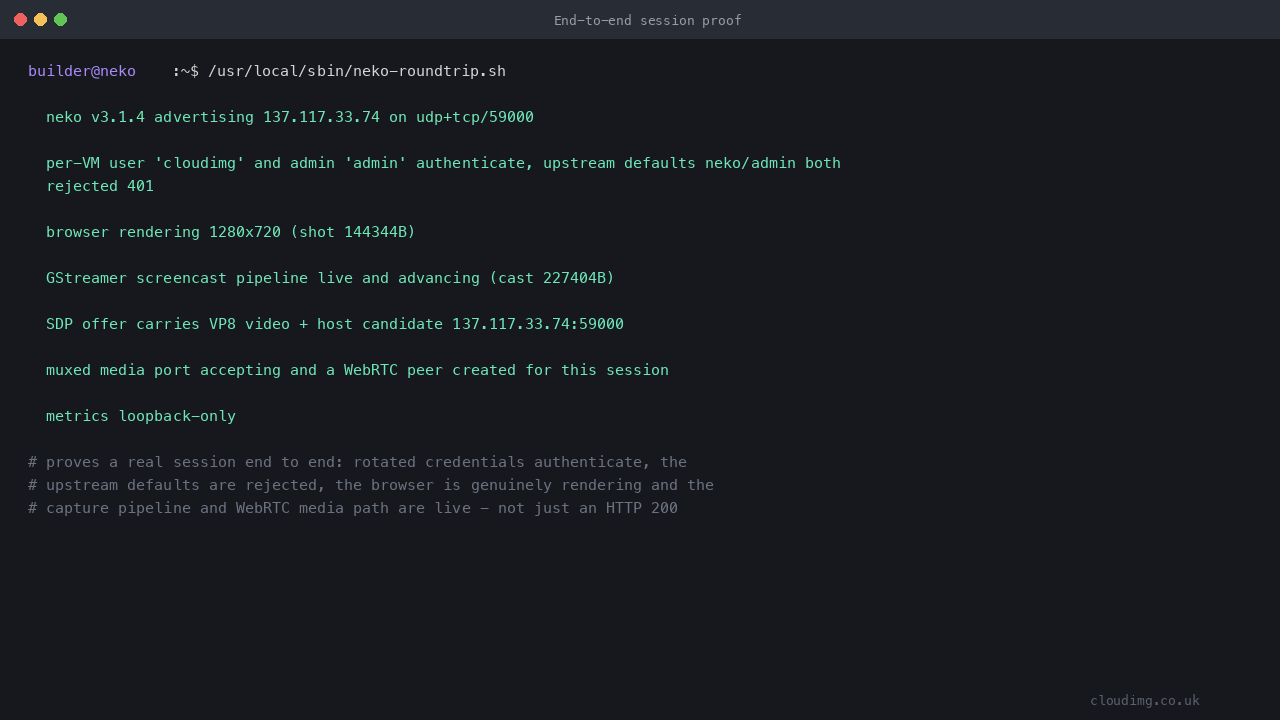Click the browser rendering 1280x720 line

pos(231,232)
